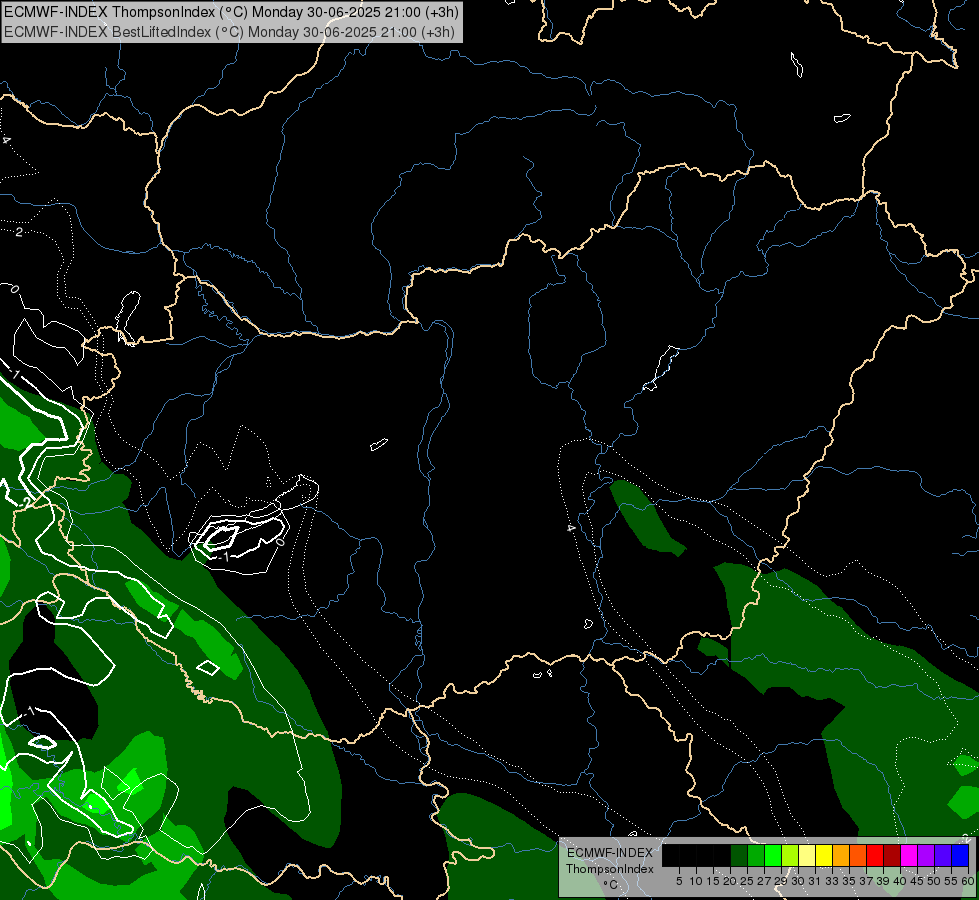This screenshot has height=900, width=979.
Task: Select the bright red 37–39 legend swatch
Action: [x=875, y=855]
